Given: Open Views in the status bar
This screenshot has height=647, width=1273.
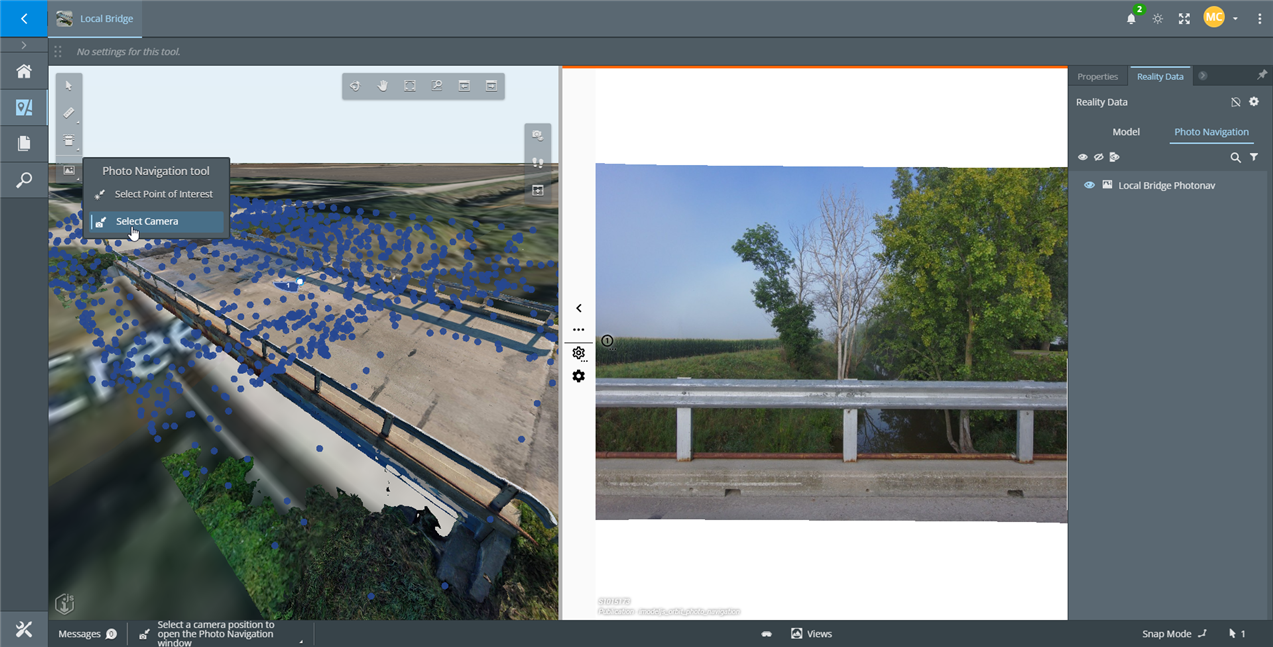Looking at the screenshot, I should click(811, 634).
